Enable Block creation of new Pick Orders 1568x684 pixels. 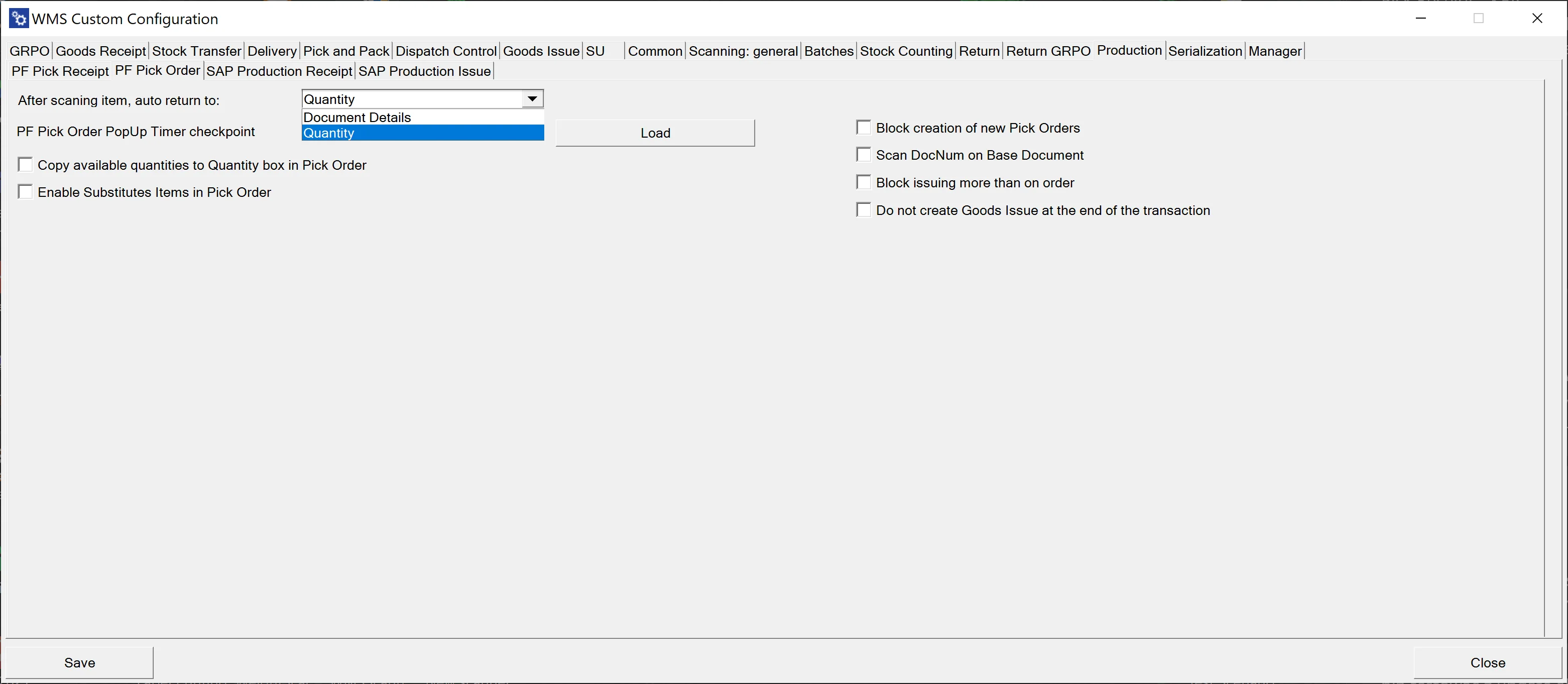(863, 127)
